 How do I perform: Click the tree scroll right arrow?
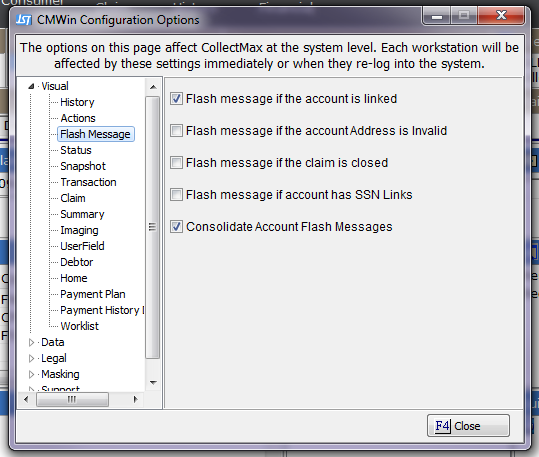coord(135,399)
